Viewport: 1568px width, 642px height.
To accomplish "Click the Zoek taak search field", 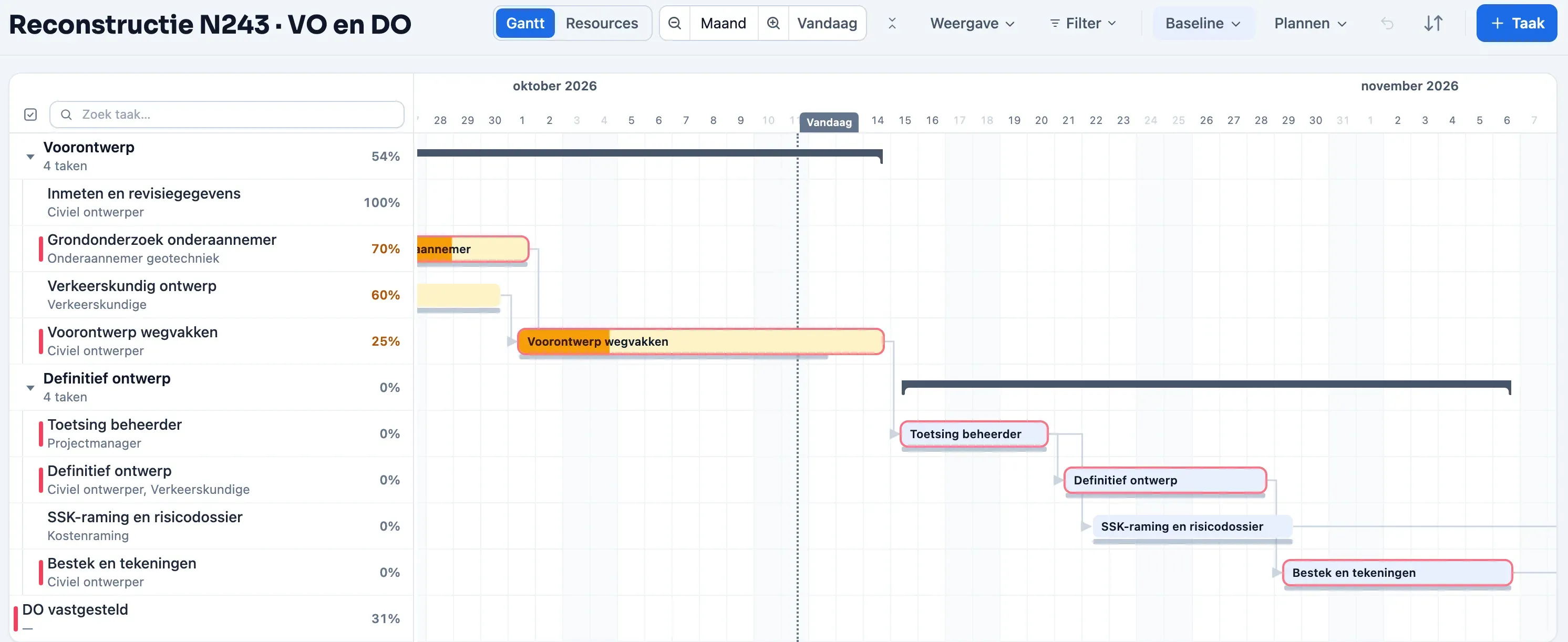I will click(226, 115).
